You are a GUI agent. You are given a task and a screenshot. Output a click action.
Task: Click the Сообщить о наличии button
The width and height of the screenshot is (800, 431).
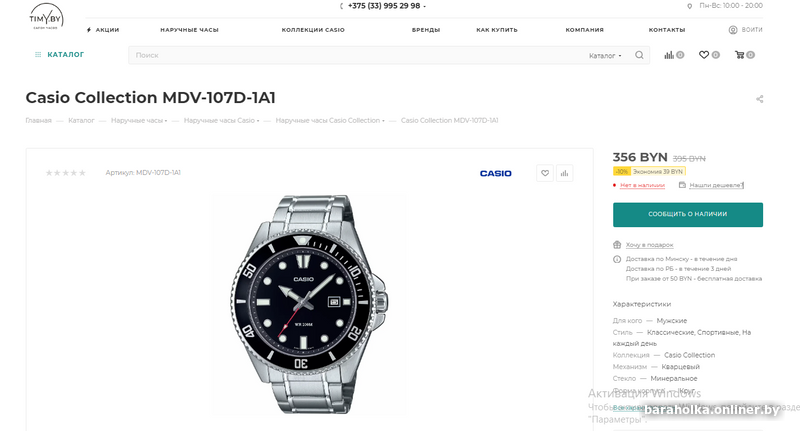(x=687, y=214)
